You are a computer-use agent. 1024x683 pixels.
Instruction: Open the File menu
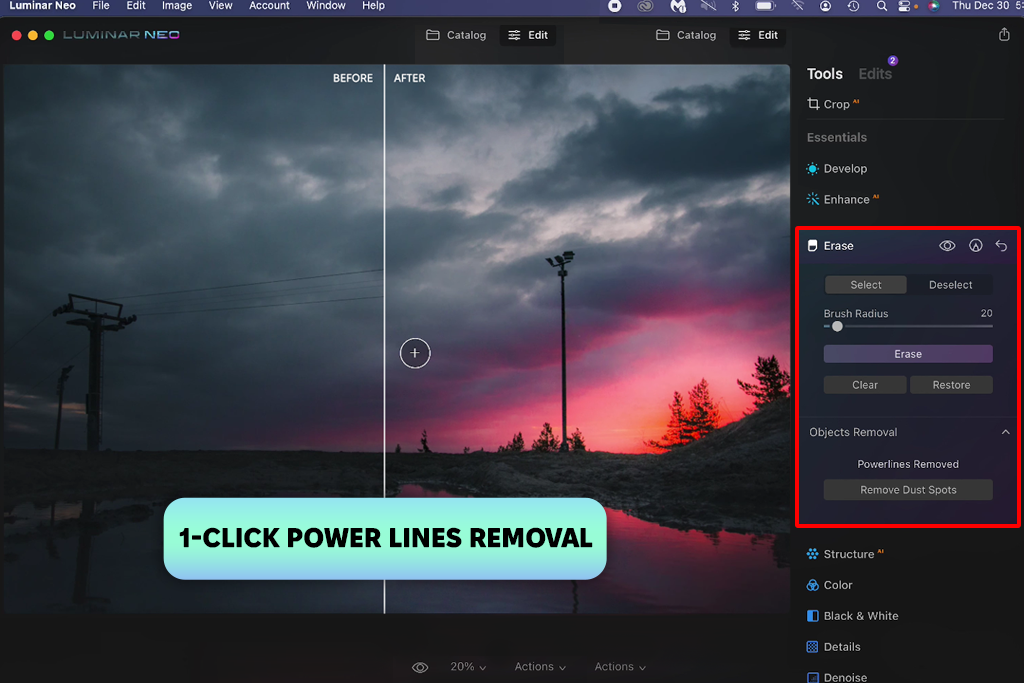tap(101, 6)
